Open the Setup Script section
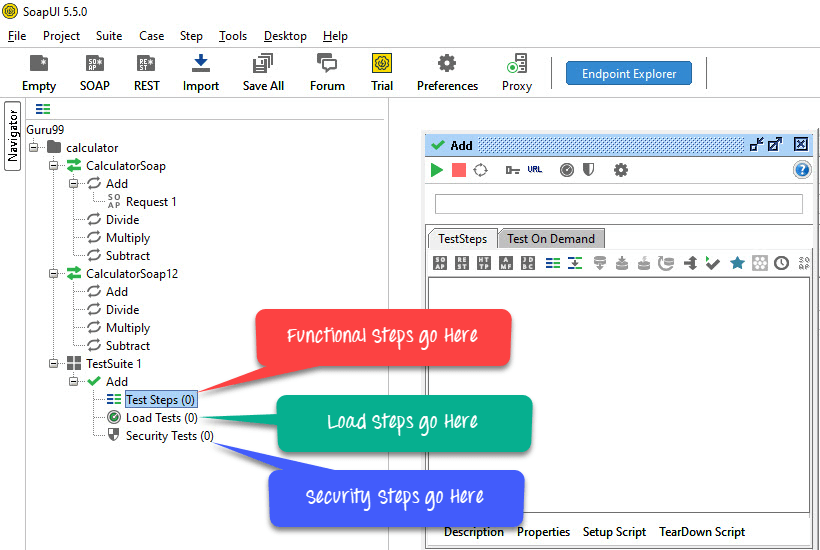The width and height of the screenshot is (820, 550). [x=614, y=532]
